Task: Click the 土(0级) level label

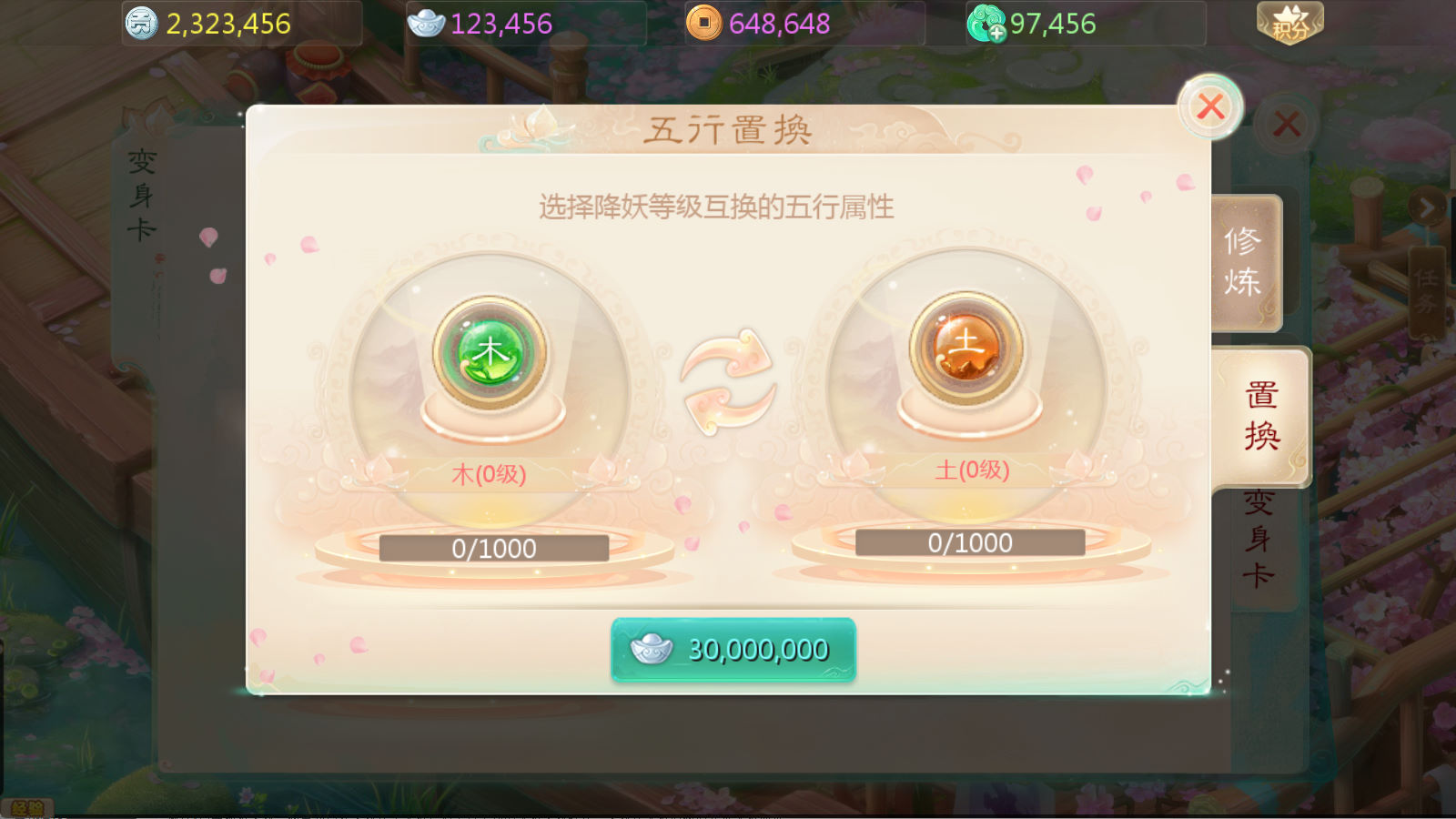Action: (x=972, y=470)
